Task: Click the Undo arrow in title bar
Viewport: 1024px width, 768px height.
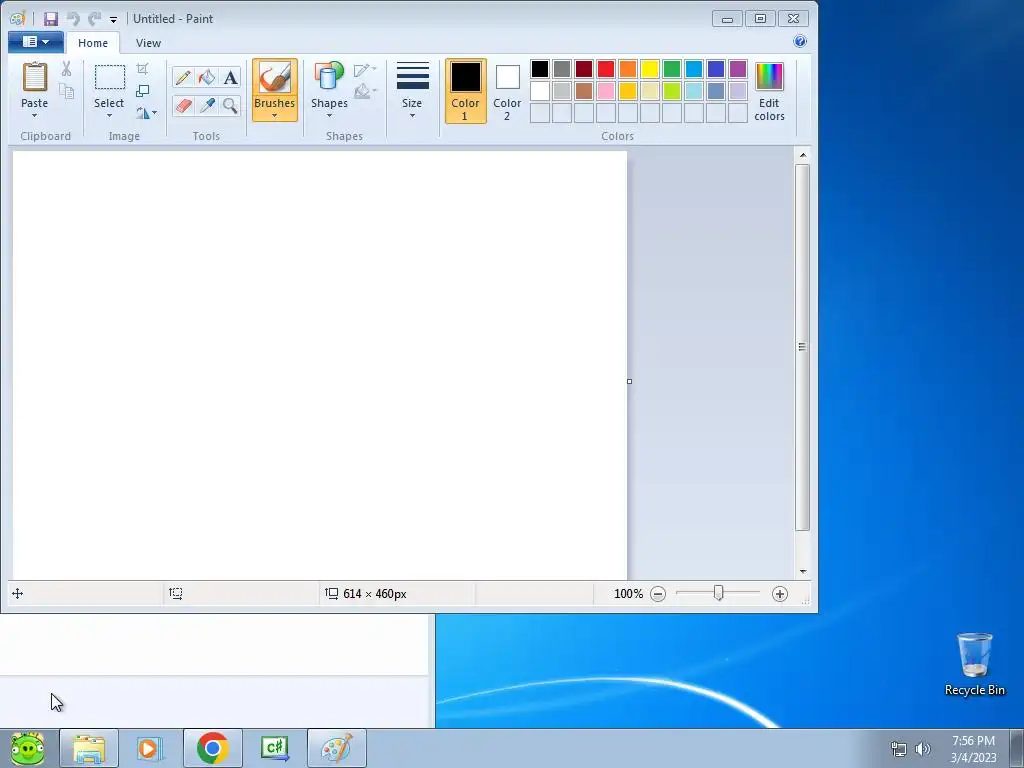Action: click(x=73, y=19)
